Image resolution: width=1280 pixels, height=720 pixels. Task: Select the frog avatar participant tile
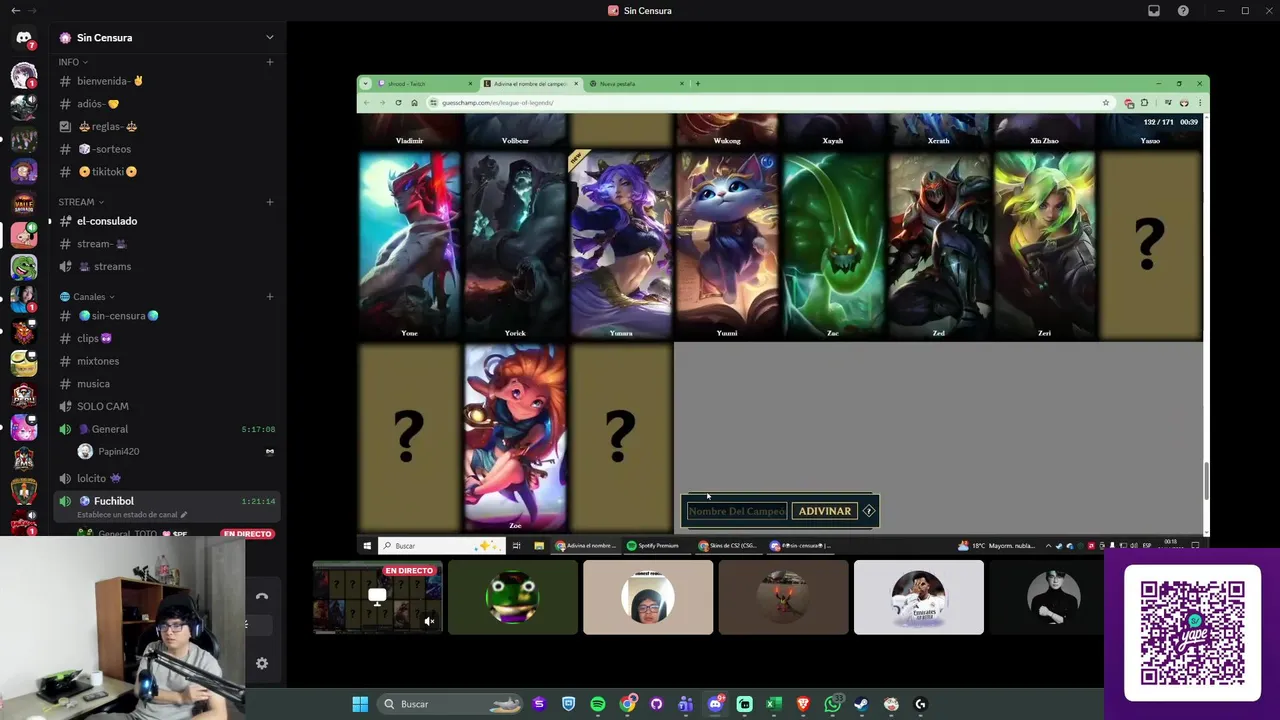click(x=513, y=597)
